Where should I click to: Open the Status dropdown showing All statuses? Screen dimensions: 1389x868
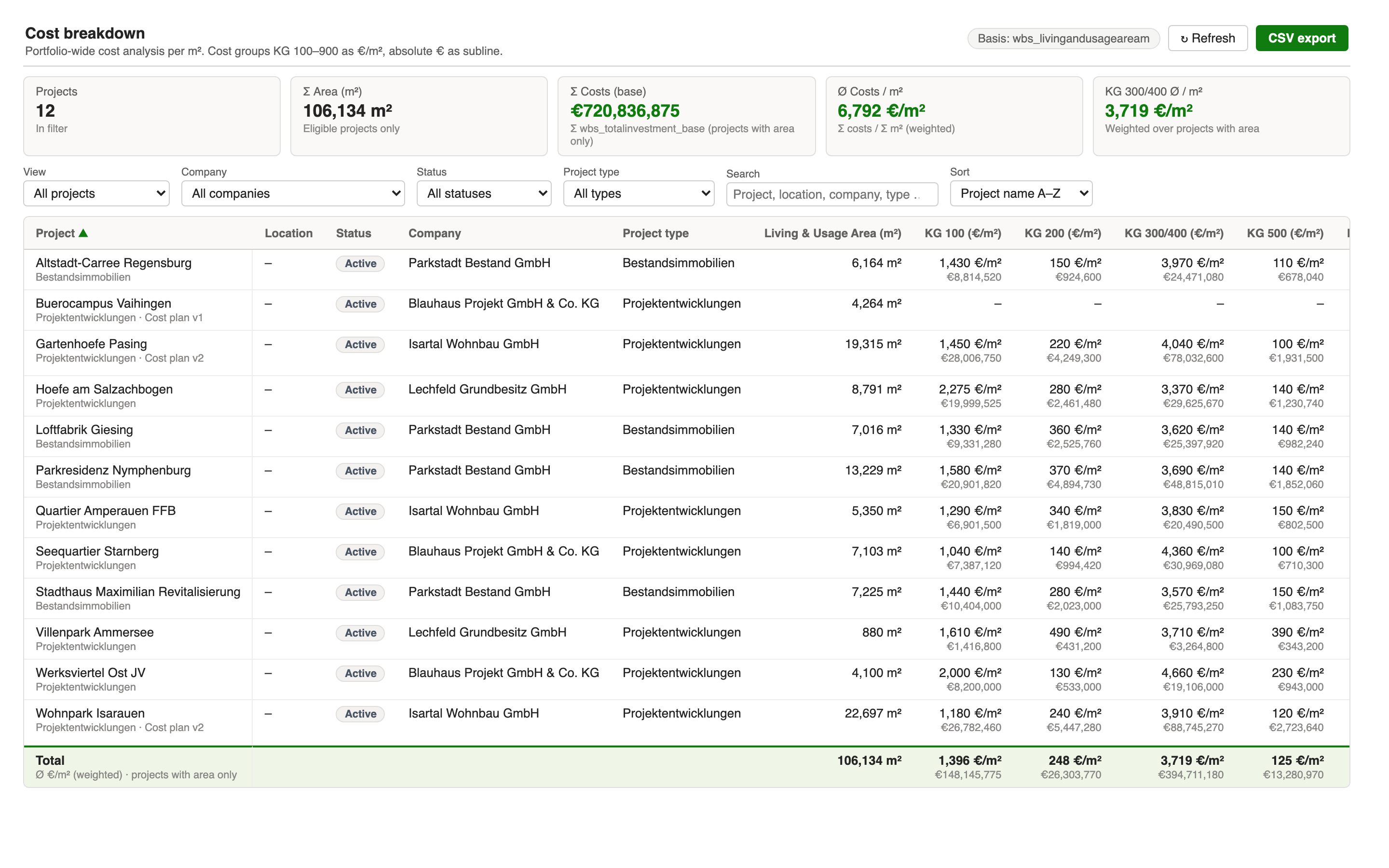pos(484,193)
